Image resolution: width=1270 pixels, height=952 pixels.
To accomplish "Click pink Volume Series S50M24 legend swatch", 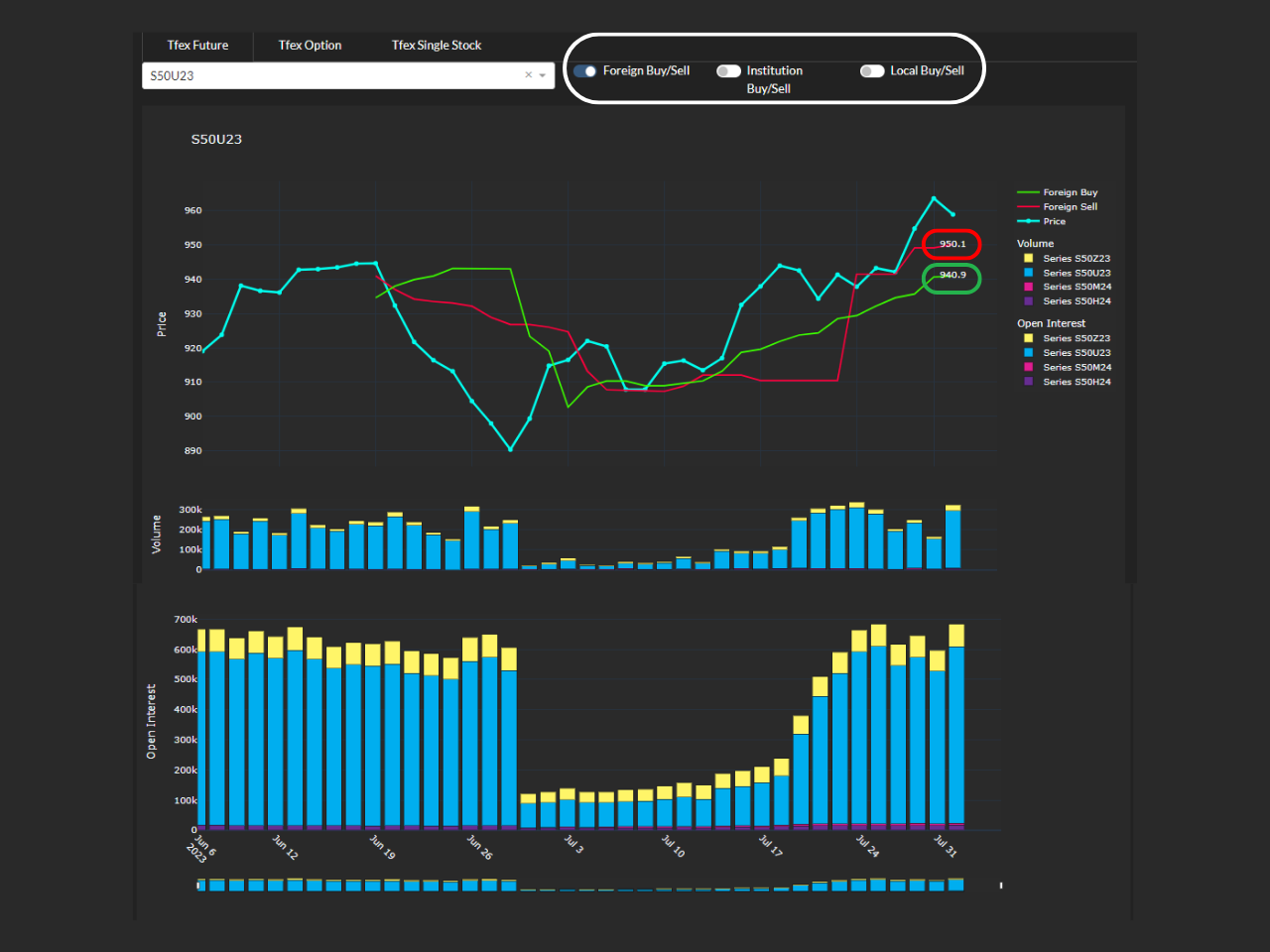I will 1029,287.
